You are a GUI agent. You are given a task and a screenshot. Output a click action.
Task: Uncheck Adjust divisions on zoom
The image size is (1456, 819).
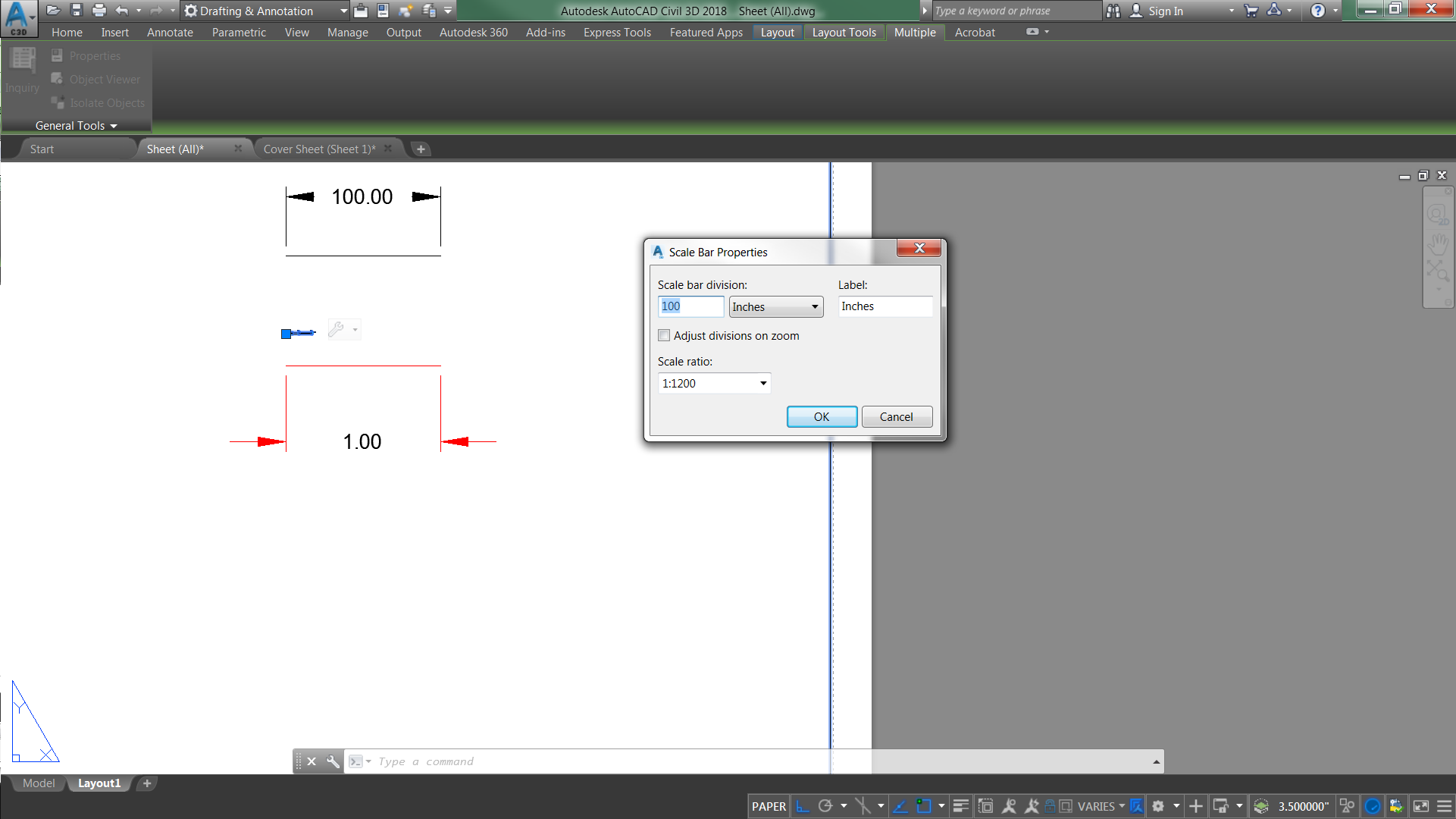pos(664,335)
